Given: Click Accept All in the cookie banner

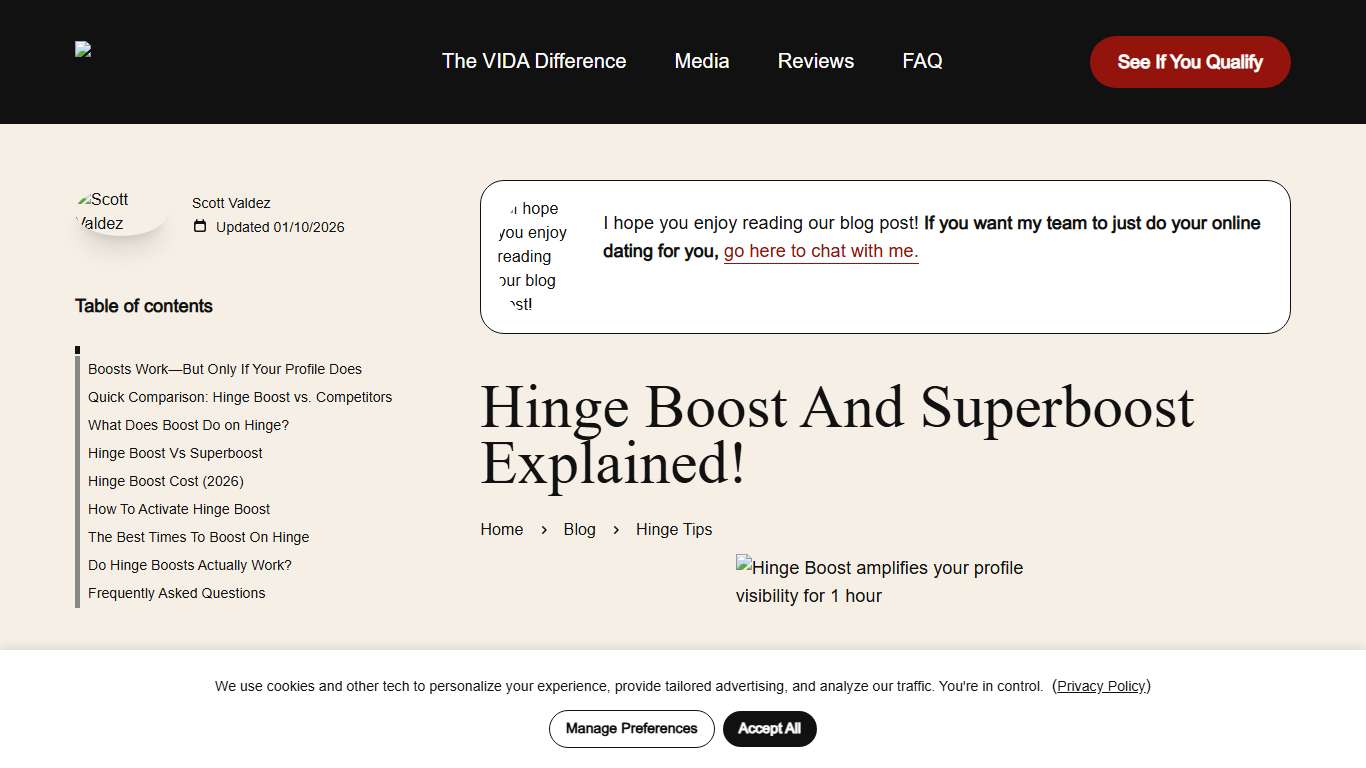Looking at the screenshot, I should 769,729.
